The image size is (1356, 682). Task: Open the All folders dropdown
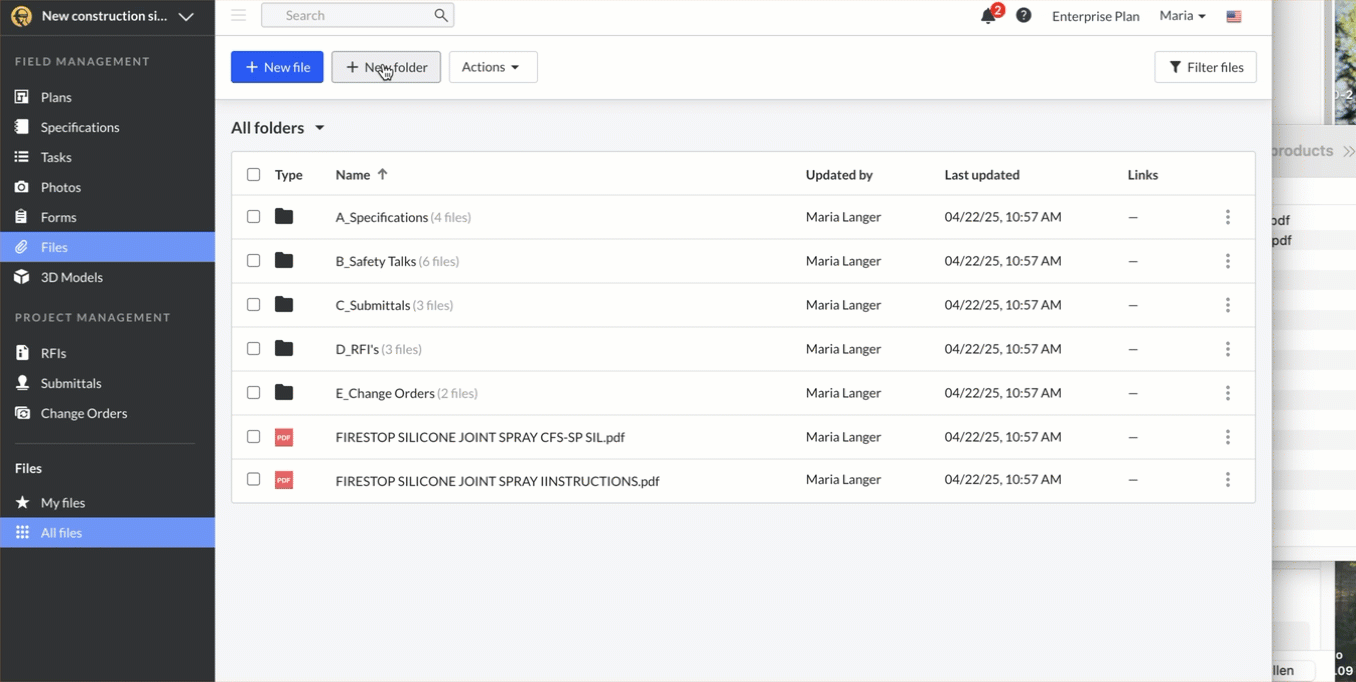click(278, 128)
